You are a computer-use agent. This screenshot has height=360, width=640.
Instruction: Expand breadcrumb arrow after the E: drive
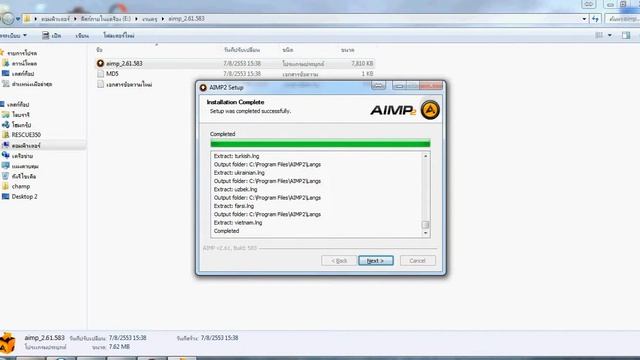tap(136, 19)
